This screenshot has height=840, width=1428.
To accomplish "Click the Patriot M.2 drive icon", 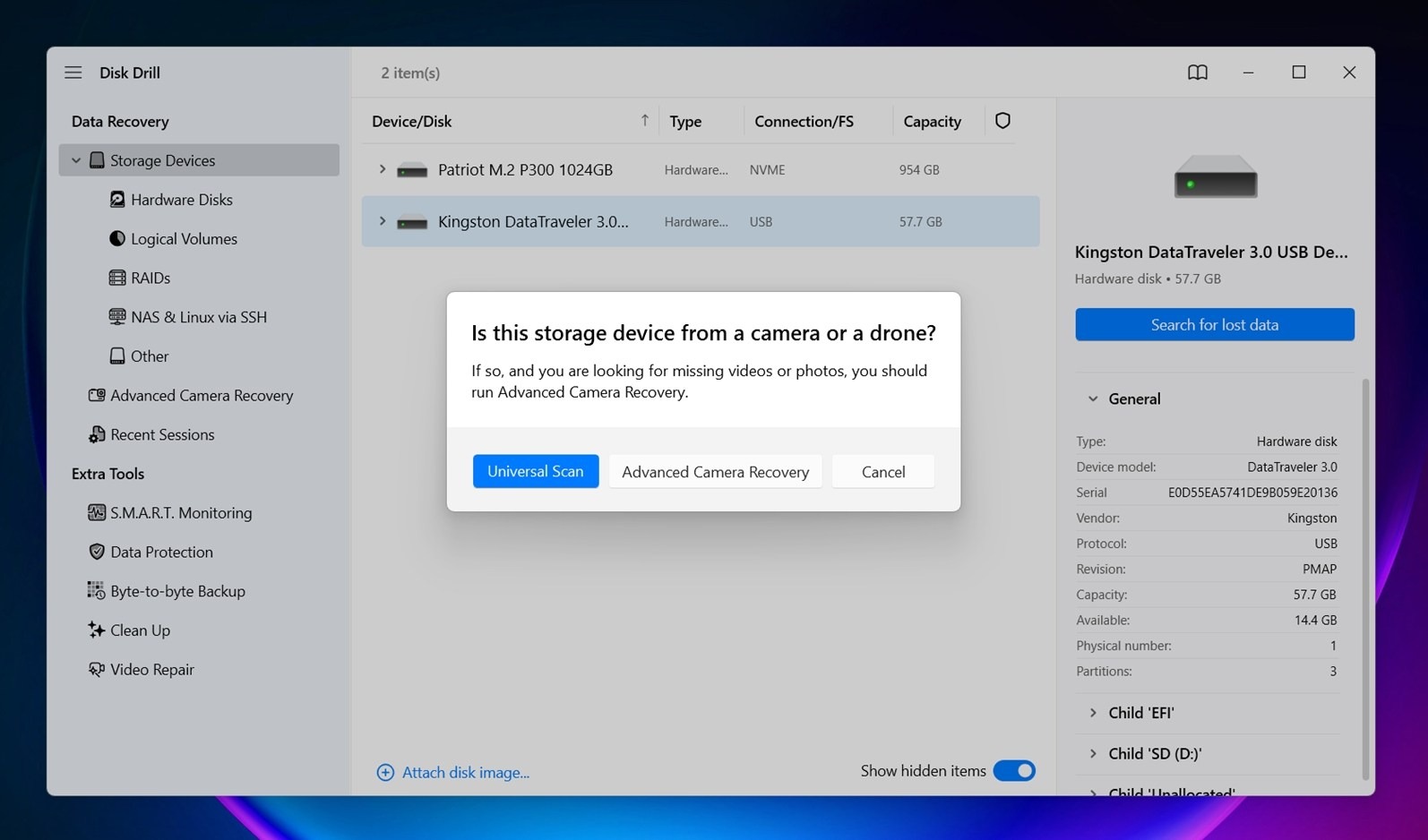I will coord(412,170).
